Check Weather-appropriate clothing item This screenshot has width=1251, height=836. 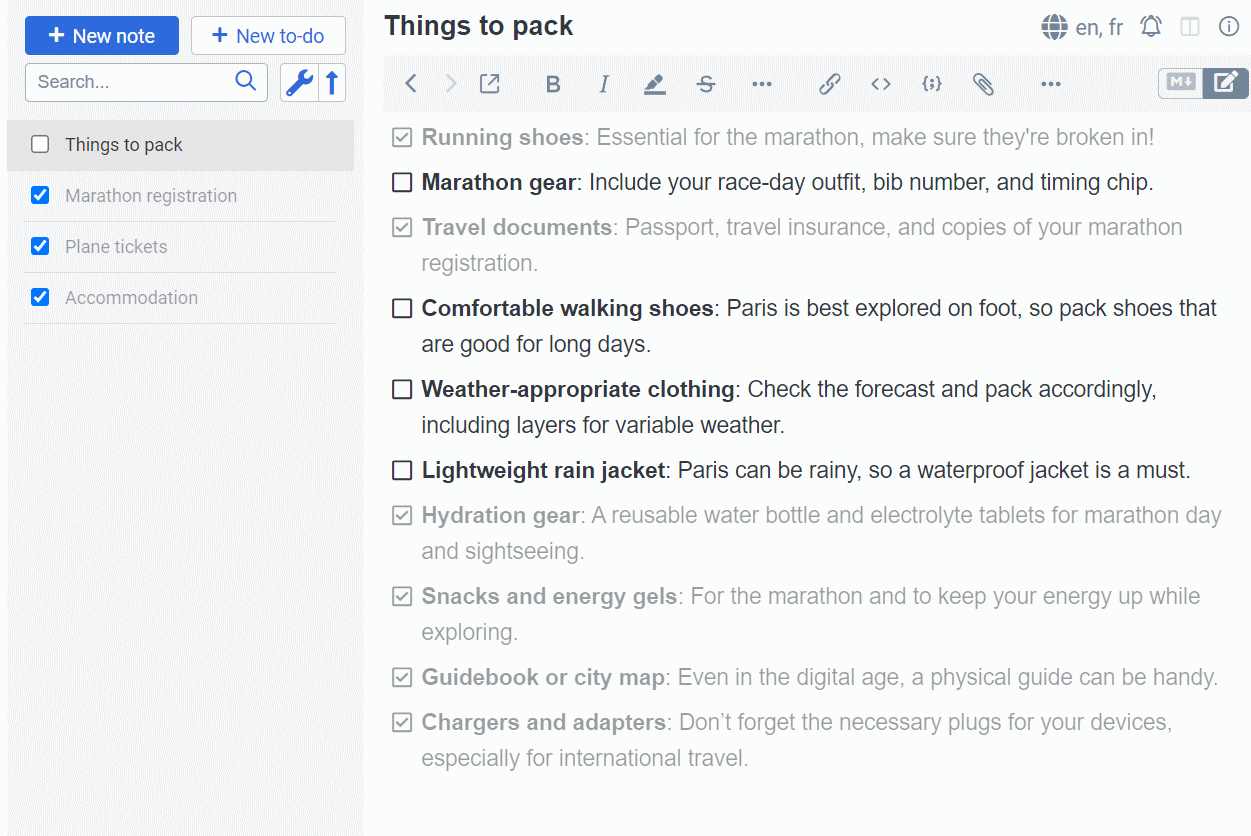point(402,390)
